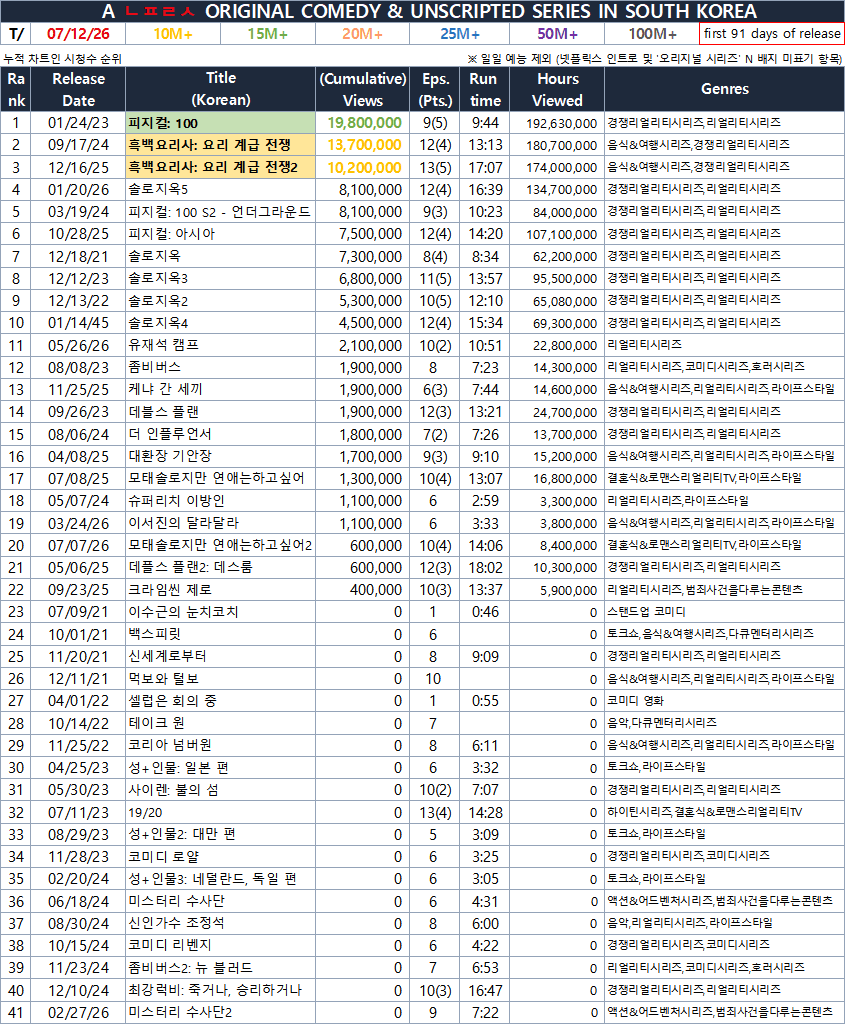
Task: Select the title cell 좀비버스 in row 12
Action: point(220,368)
